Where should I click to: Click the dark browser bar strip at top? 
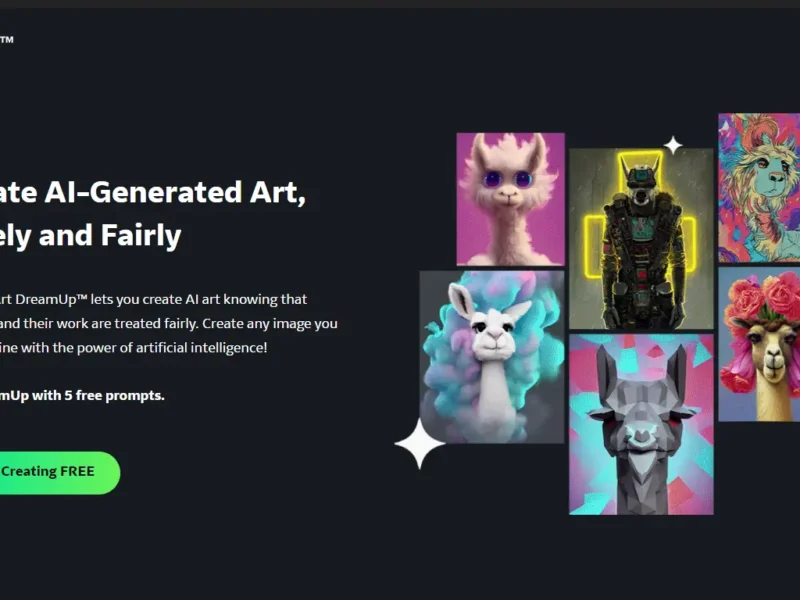coord(400,4)
